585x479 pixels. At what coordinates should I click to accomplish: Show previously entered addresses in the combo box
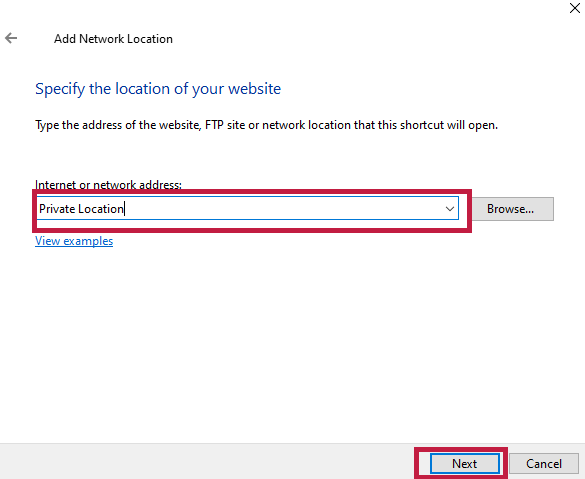pyautogui.click(x=450, y=209)
